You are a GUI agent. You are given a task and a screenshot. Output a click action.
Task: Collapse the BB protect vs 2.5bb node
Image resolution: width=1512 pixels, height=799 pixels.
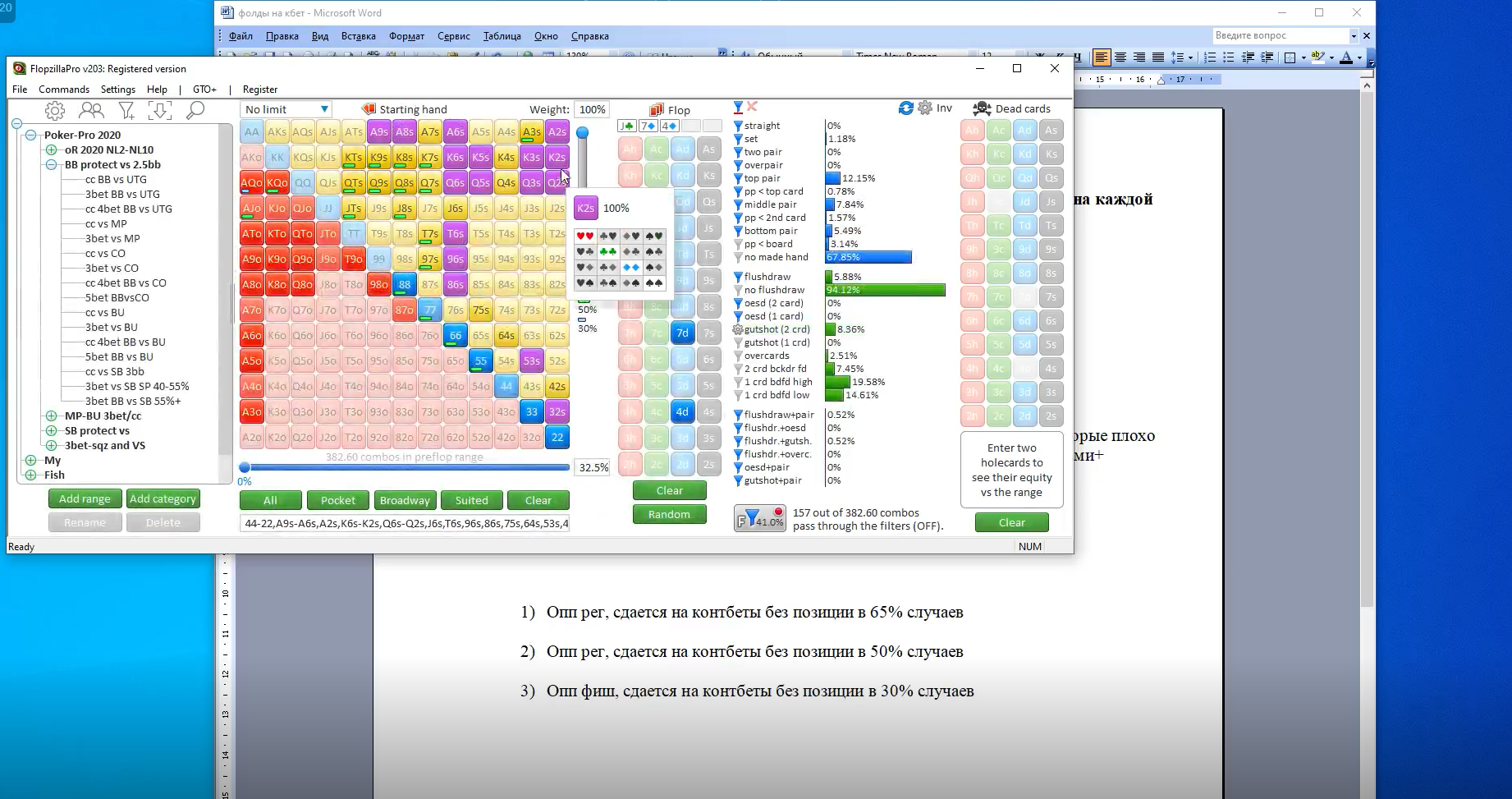[x=51, y=164]
